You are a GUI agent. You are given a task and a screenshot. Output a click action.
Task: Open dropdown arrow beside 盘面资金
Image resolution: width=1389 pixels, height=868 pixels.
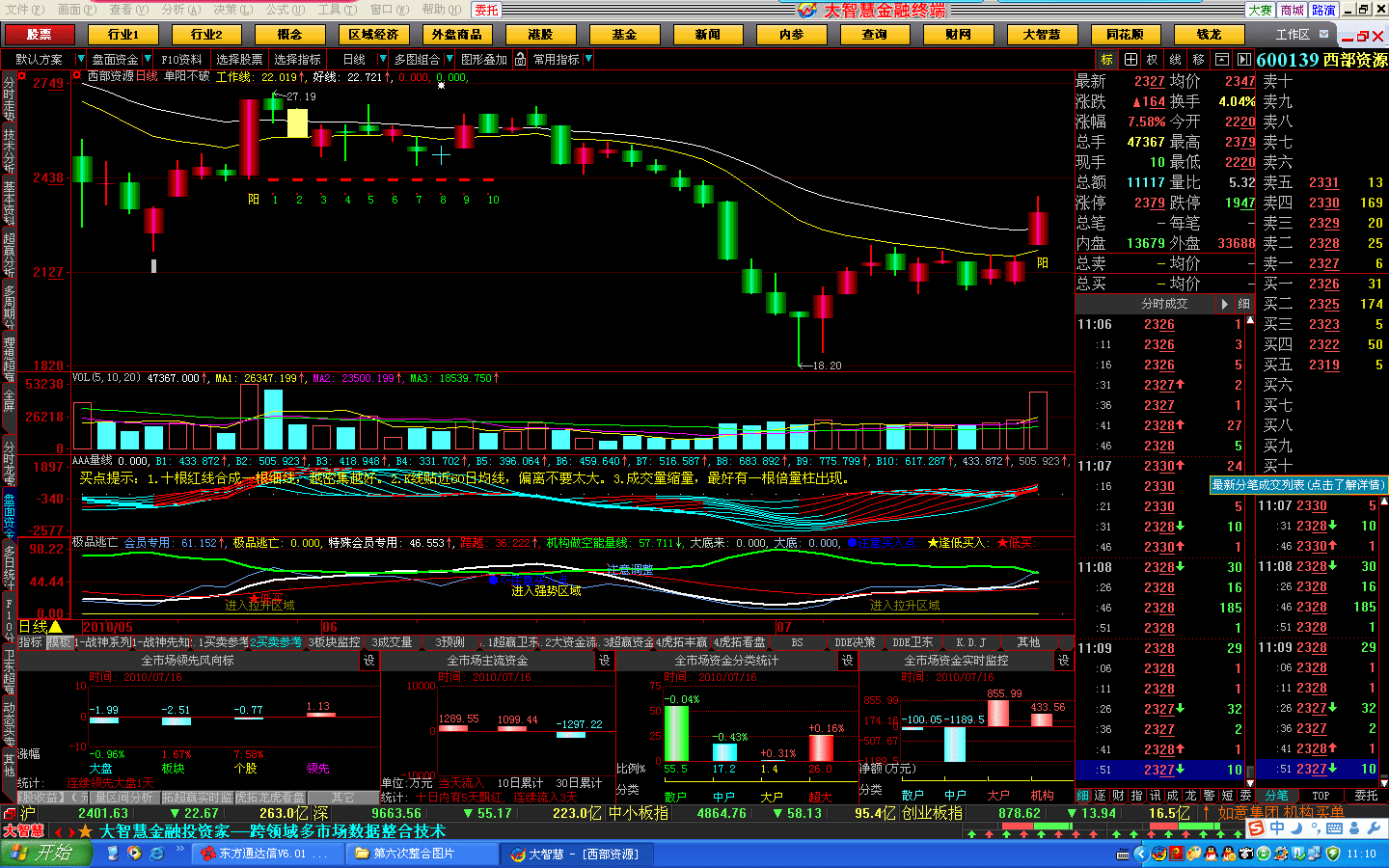tap(146, 60)
